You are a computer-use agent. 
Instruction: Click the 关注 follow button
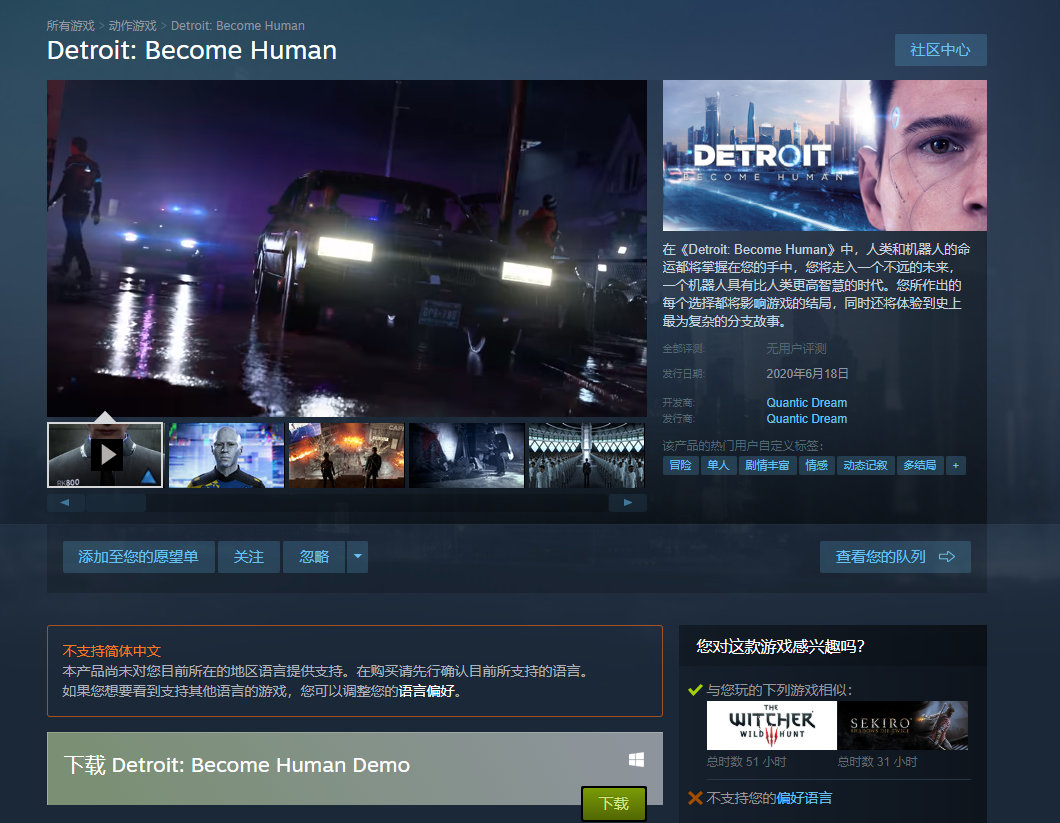[249, 557]
